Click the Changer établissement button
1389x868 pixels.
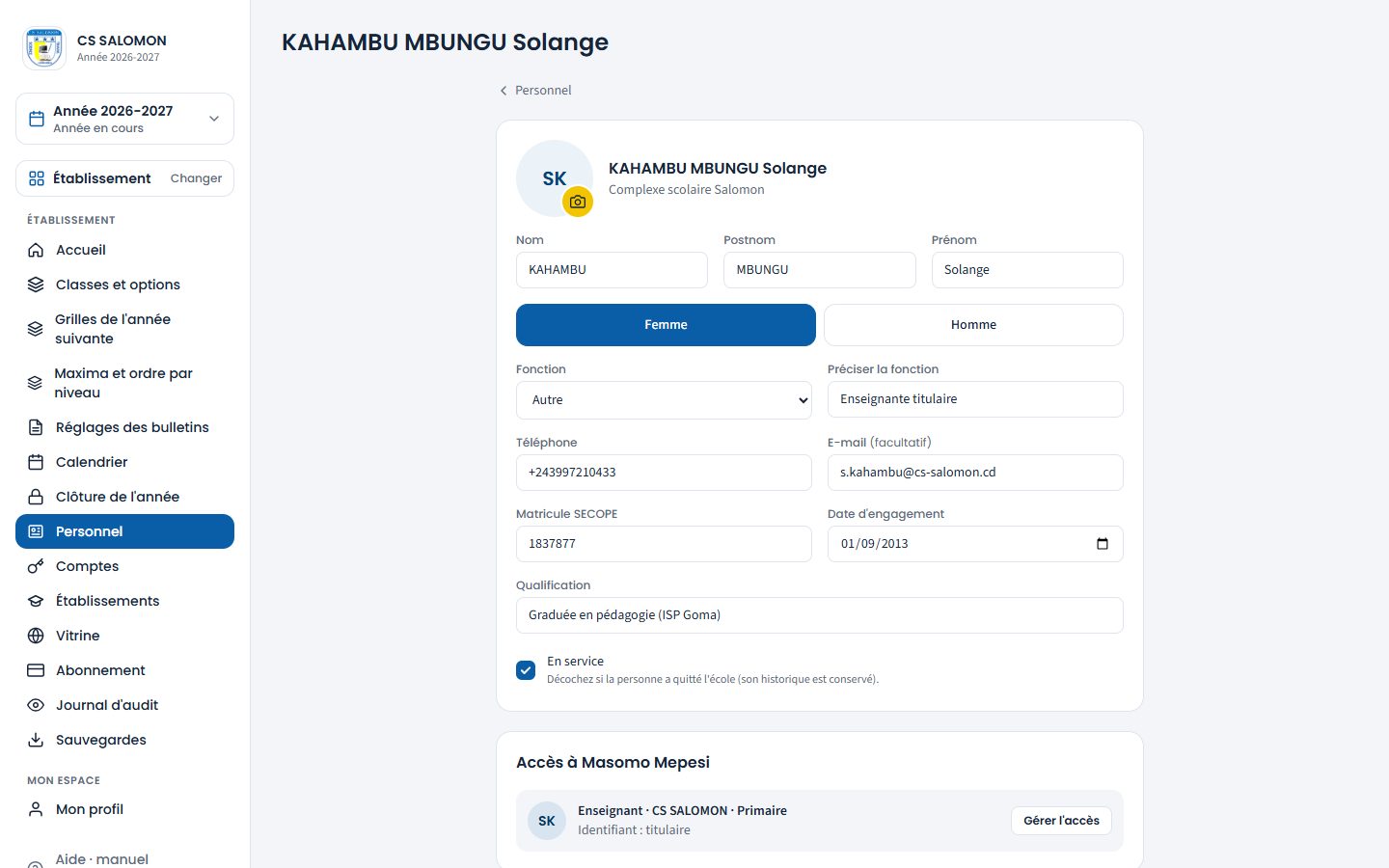pyautogui.click(x=196, y=178)
